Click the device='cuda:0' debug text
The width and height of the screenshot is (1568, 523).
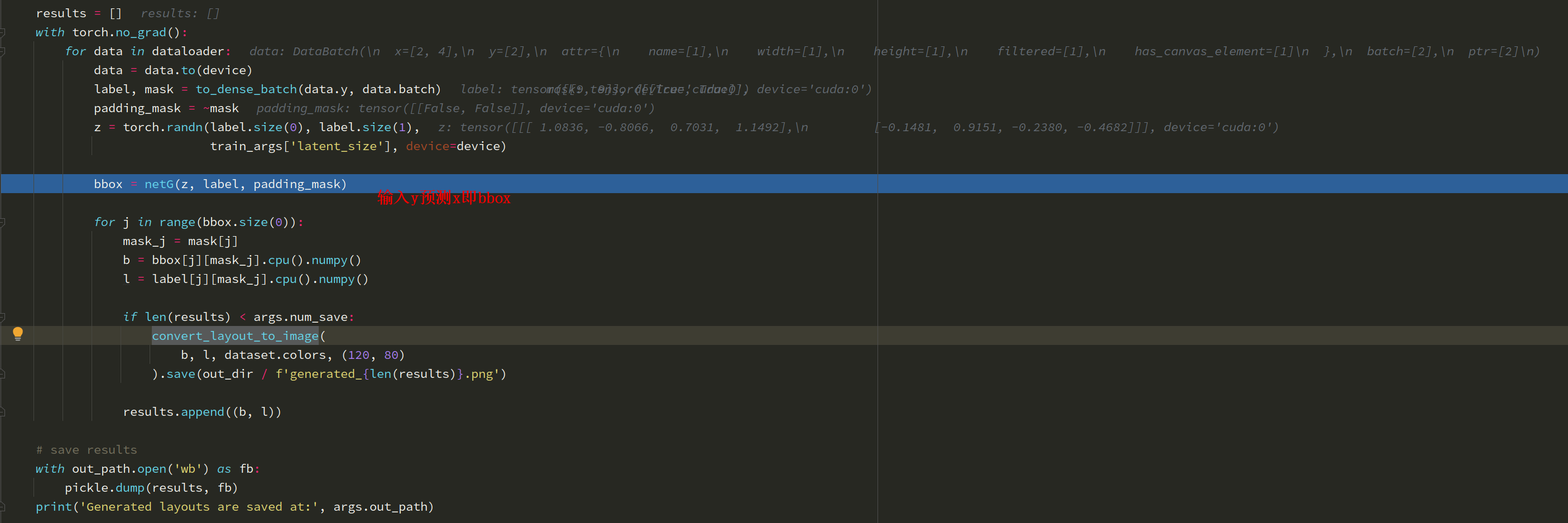click(593, 108)
